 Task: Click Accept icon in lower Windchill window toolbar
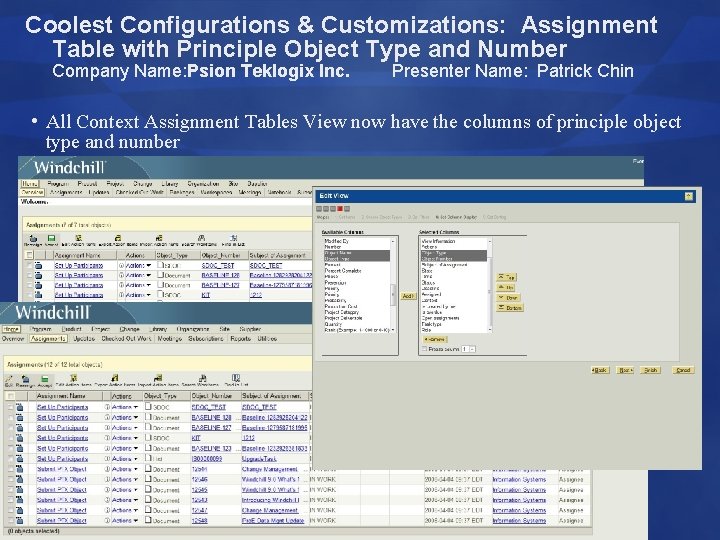pyautogui.click(x=45, y=379)
